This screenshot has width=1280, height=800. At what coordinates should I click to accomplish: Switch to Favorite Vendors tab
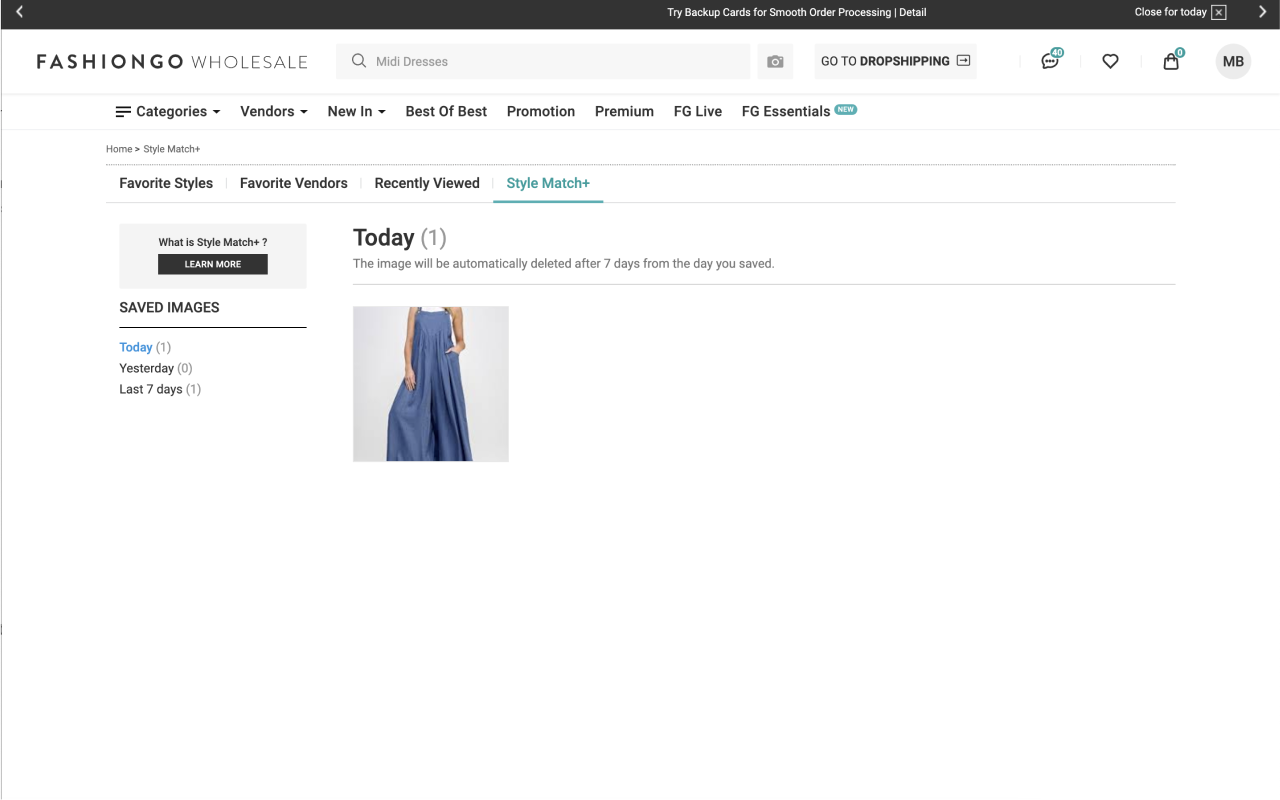tap(294, 183)
